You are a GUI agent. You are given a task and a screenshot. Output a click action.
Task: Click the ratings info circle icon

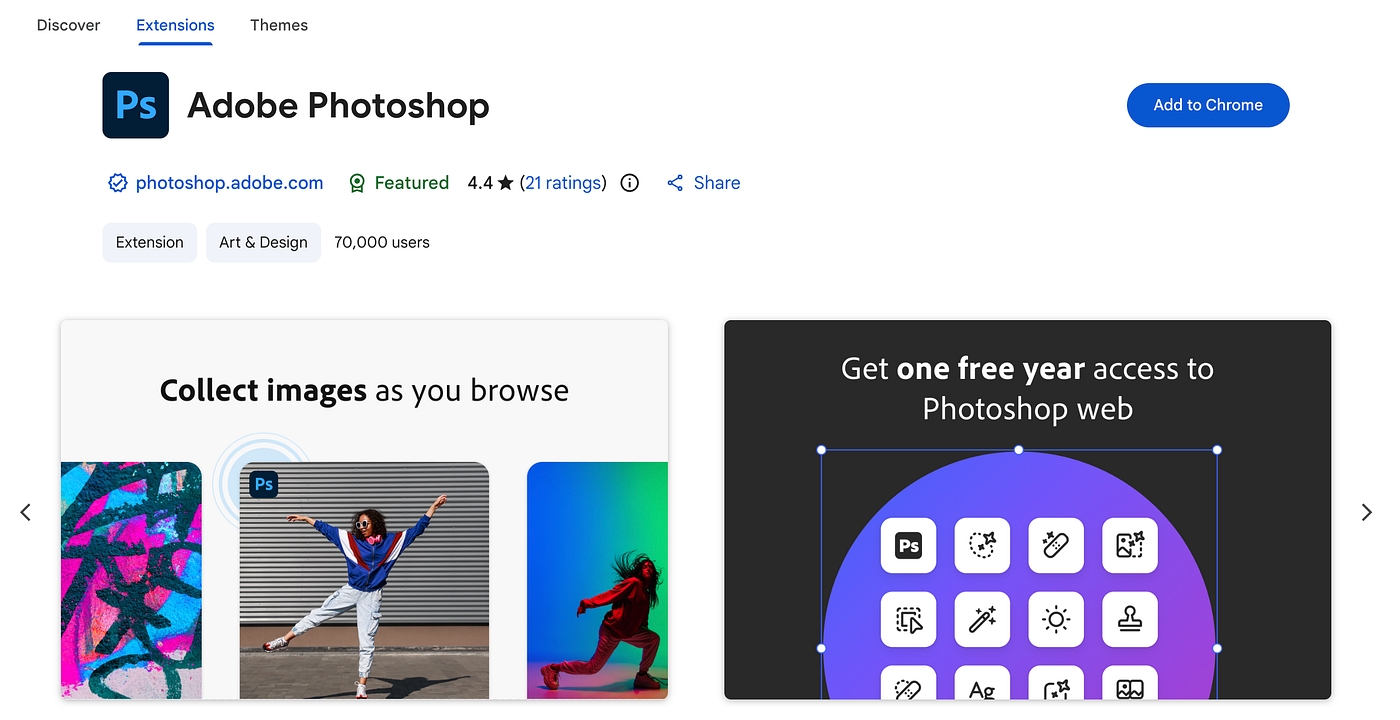point(630,183)
